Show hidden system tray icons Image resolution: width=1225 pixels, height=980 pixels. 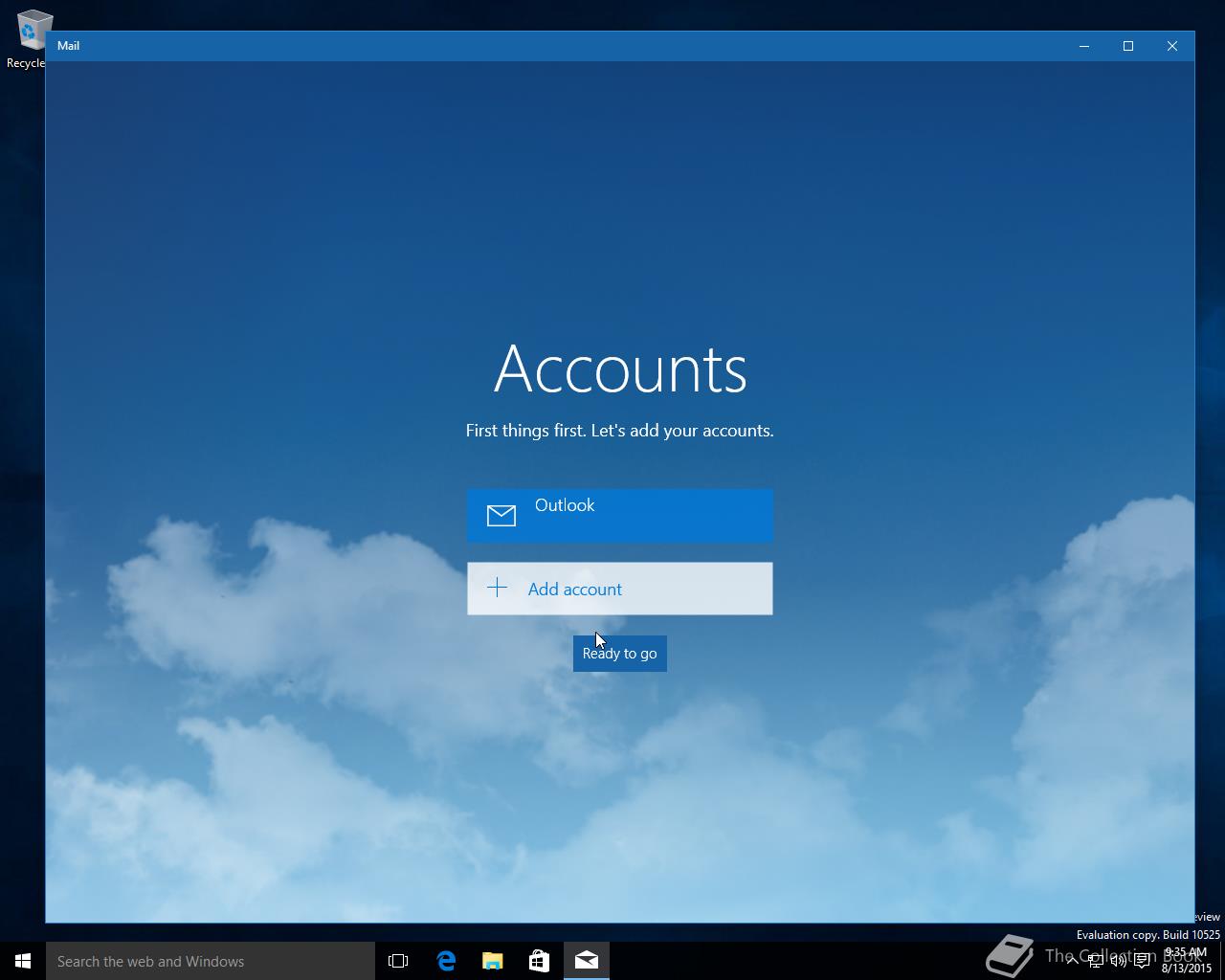coord(1072,961)
